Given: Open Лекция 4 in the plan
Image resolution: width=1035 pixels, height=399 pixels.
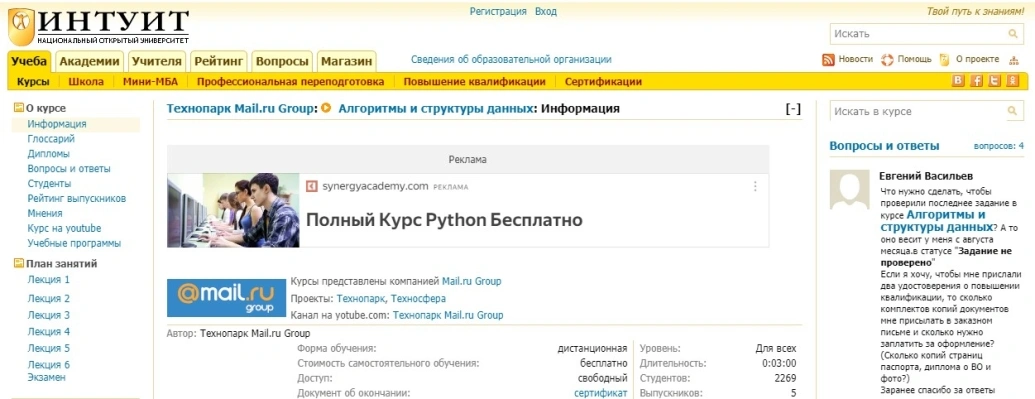Looking at the screenshot, I should click(49, 332).
